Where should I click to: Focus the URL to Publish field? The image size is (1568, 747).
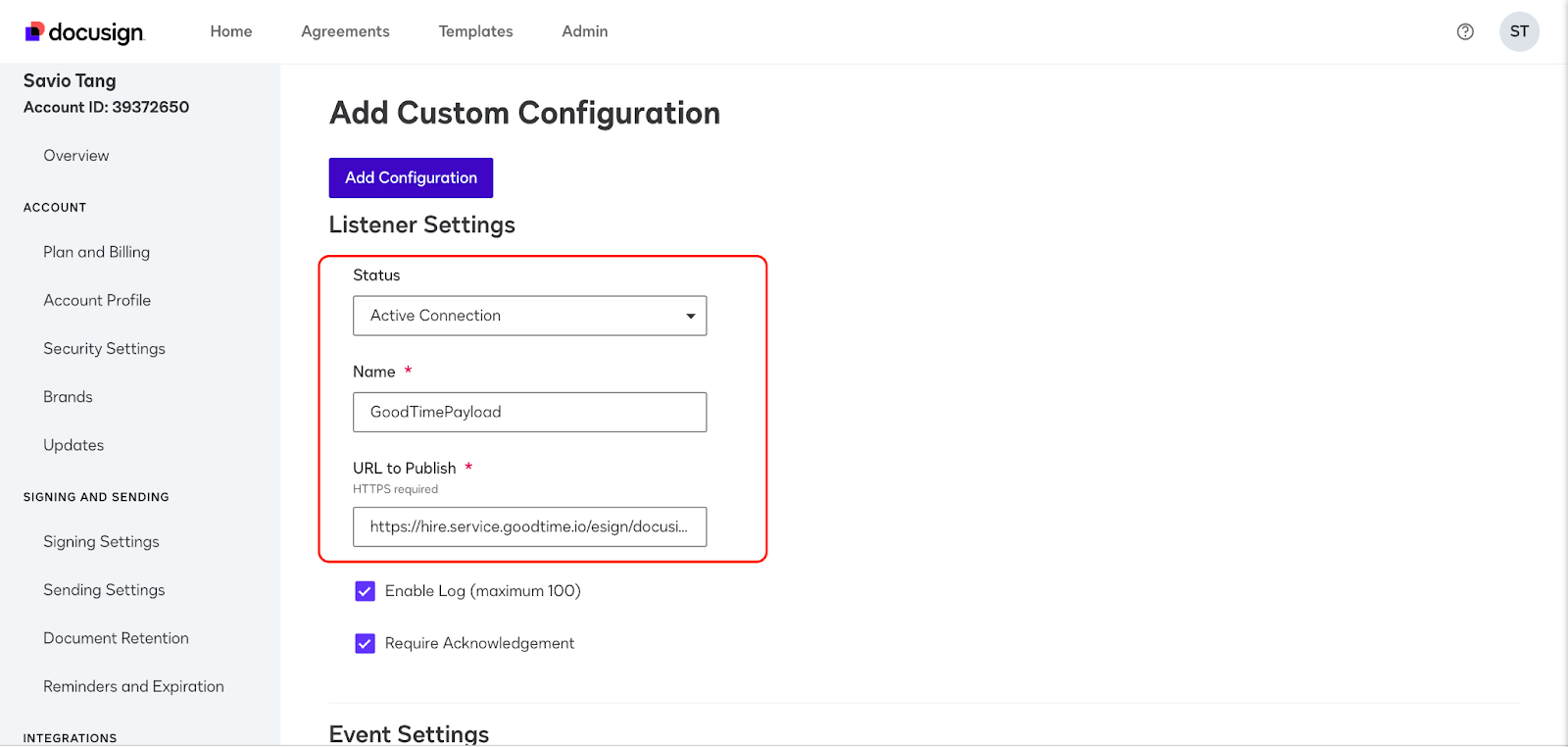[x=529, y=526]
